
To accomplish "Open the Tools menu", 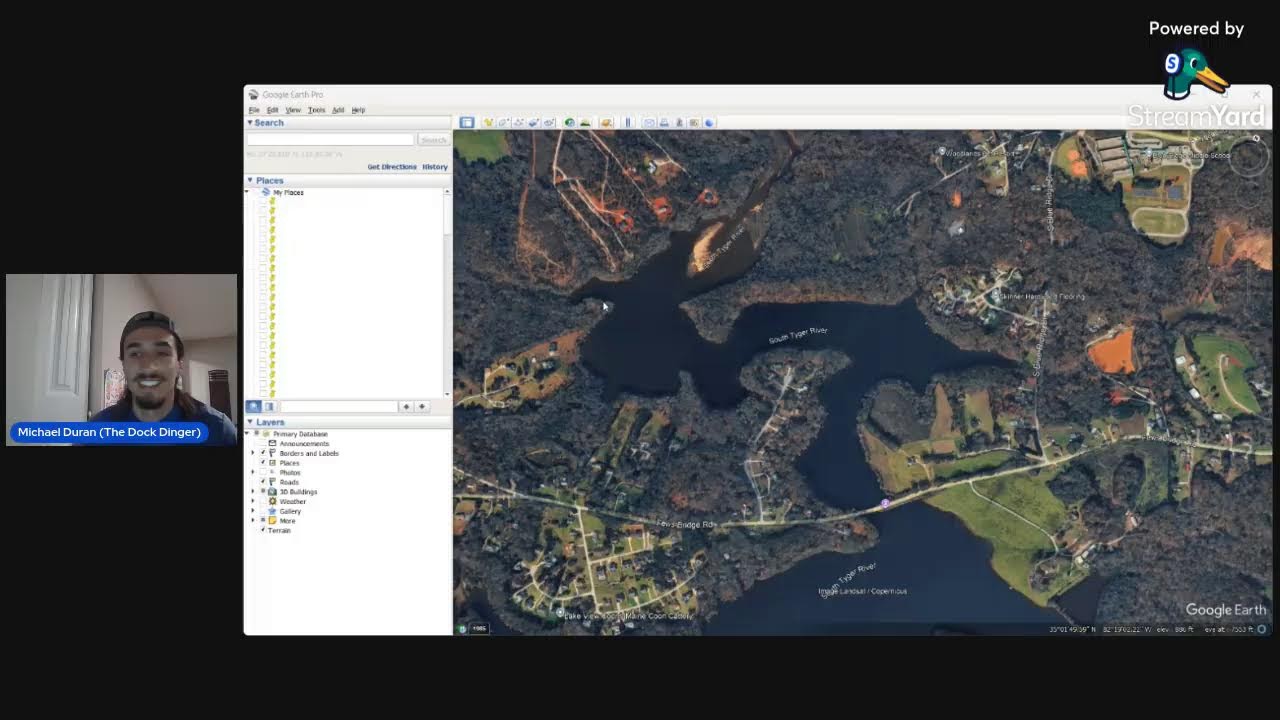I will point(316,110).
